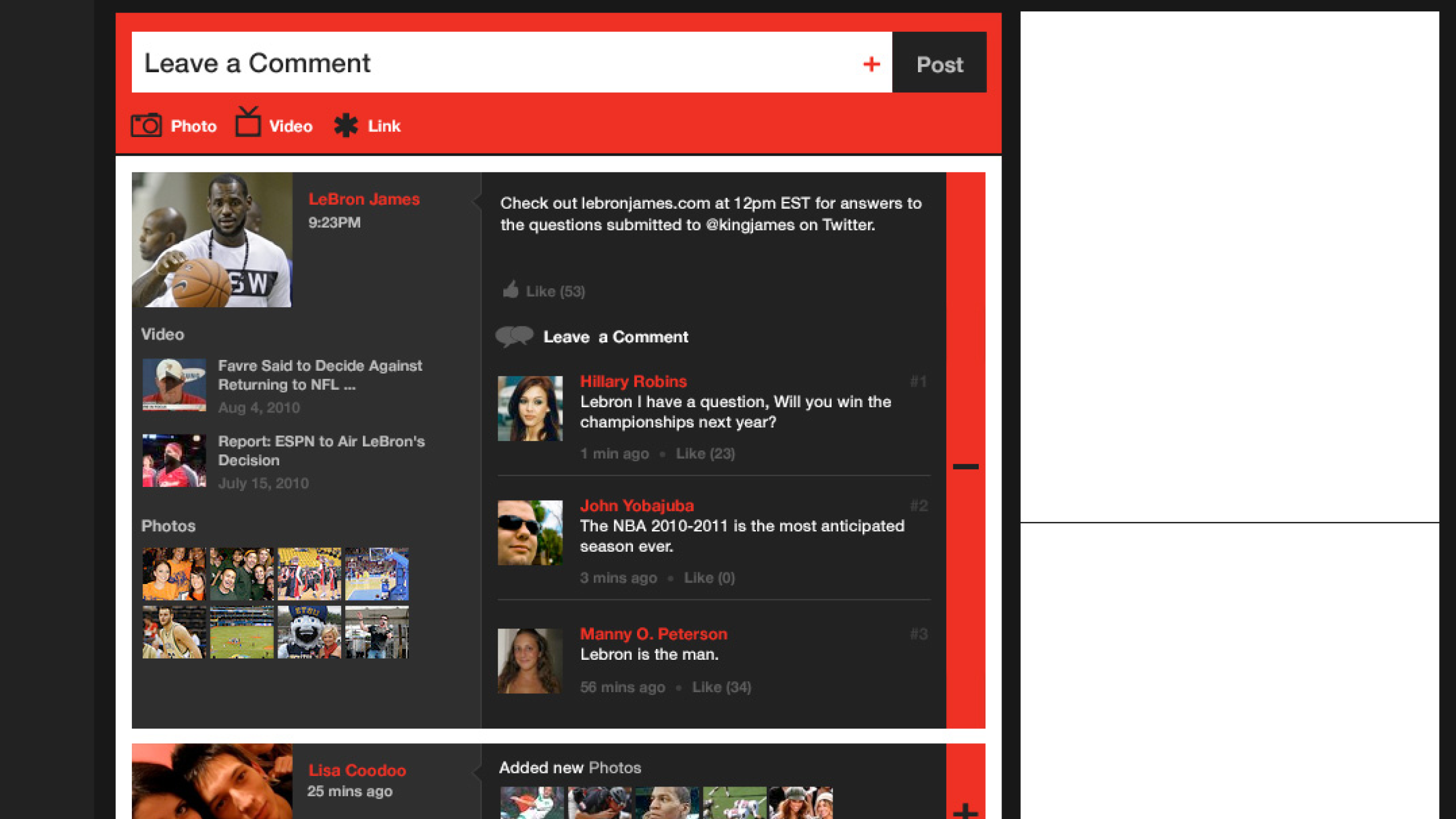This screenshot has height=819, width=1456.
Task: Open Hillary Robins profile link
Action: click(x=633, y=381)
